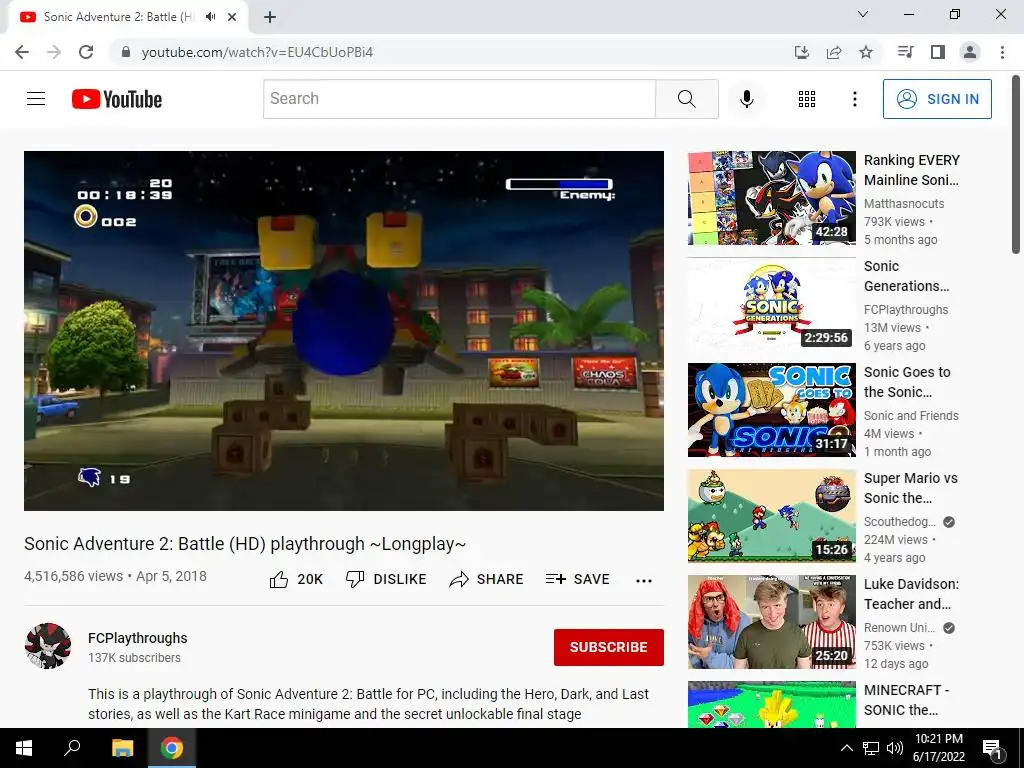Open Windows Start menu

(24, 748)
